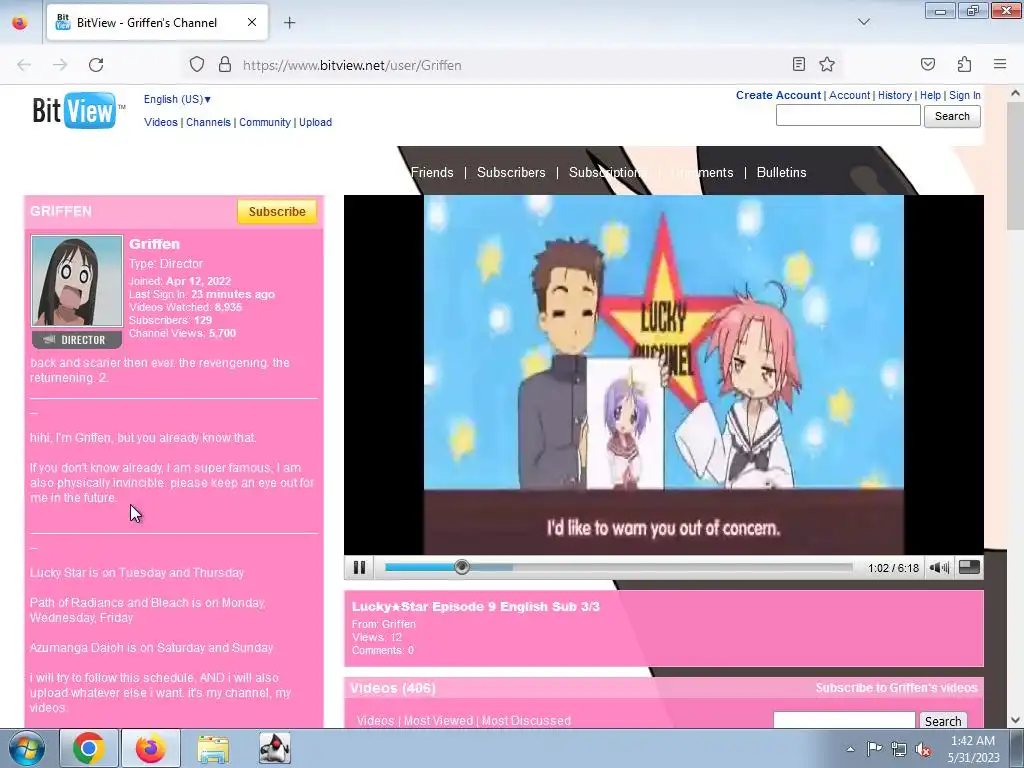
Task: Mute the video player volume icon
Action: point(939,568)
